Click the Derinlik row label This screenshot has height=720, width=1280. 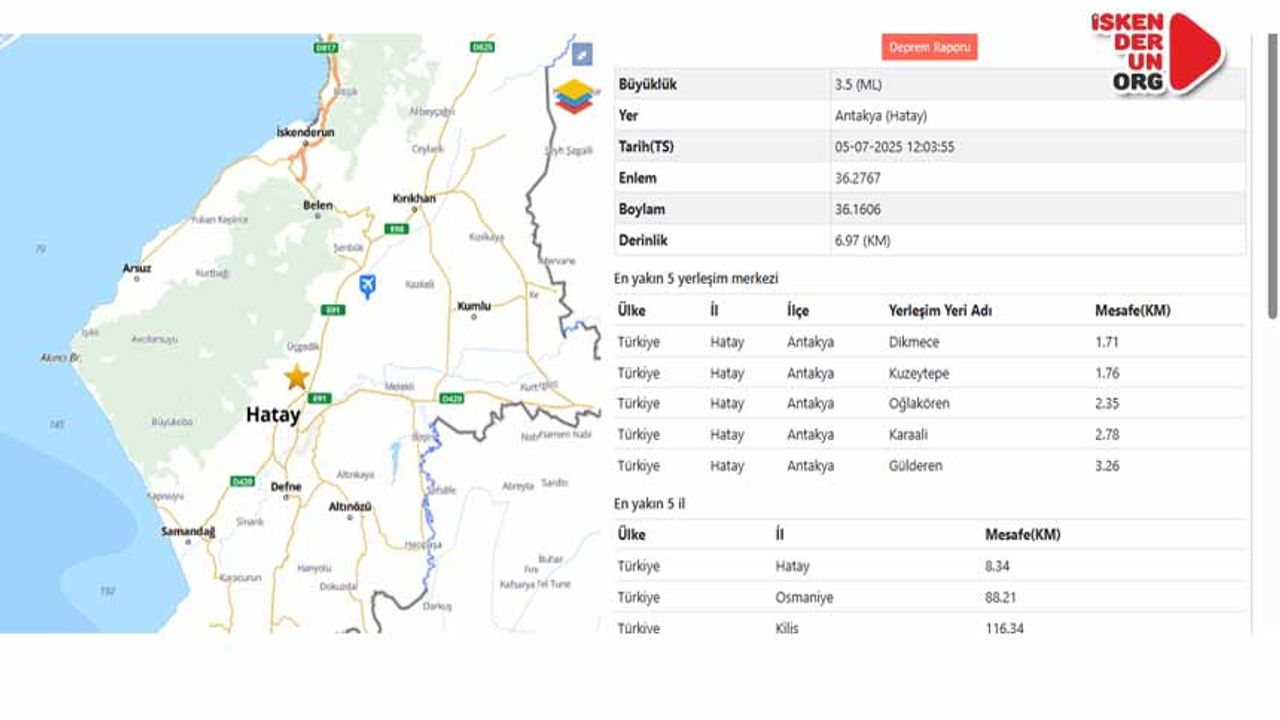[643, 240]
